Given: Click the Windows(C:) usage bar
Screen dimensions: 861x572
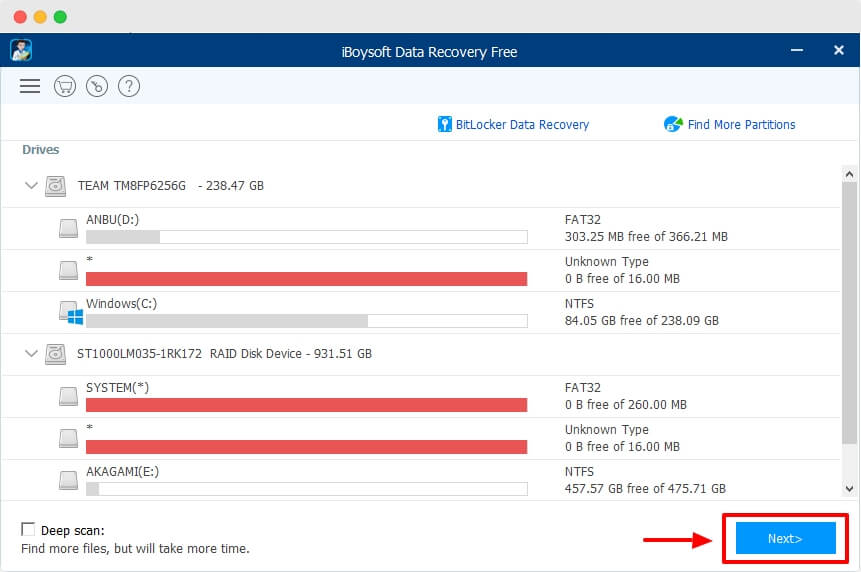Looking at the screenshot, I should 306,321.
